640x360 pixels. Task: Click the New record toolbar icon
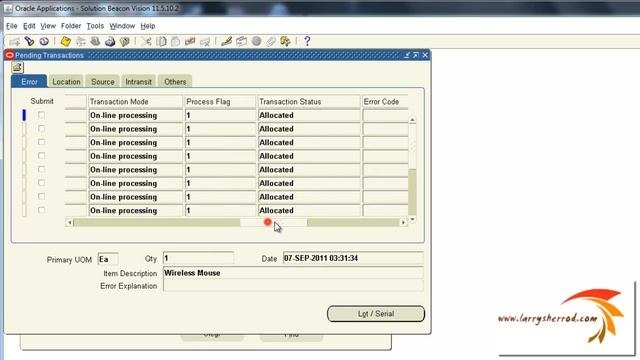(x=15, y=41)
